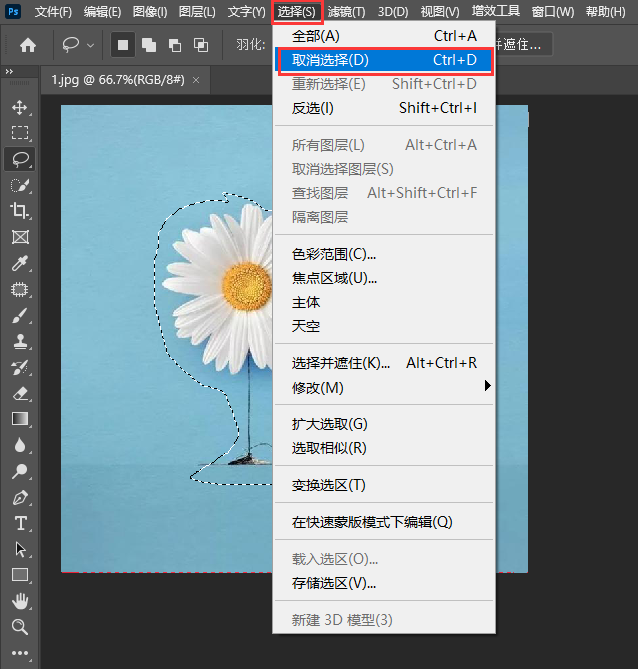
Task: Select the Pen tool
Action: [x=20, y=497]
